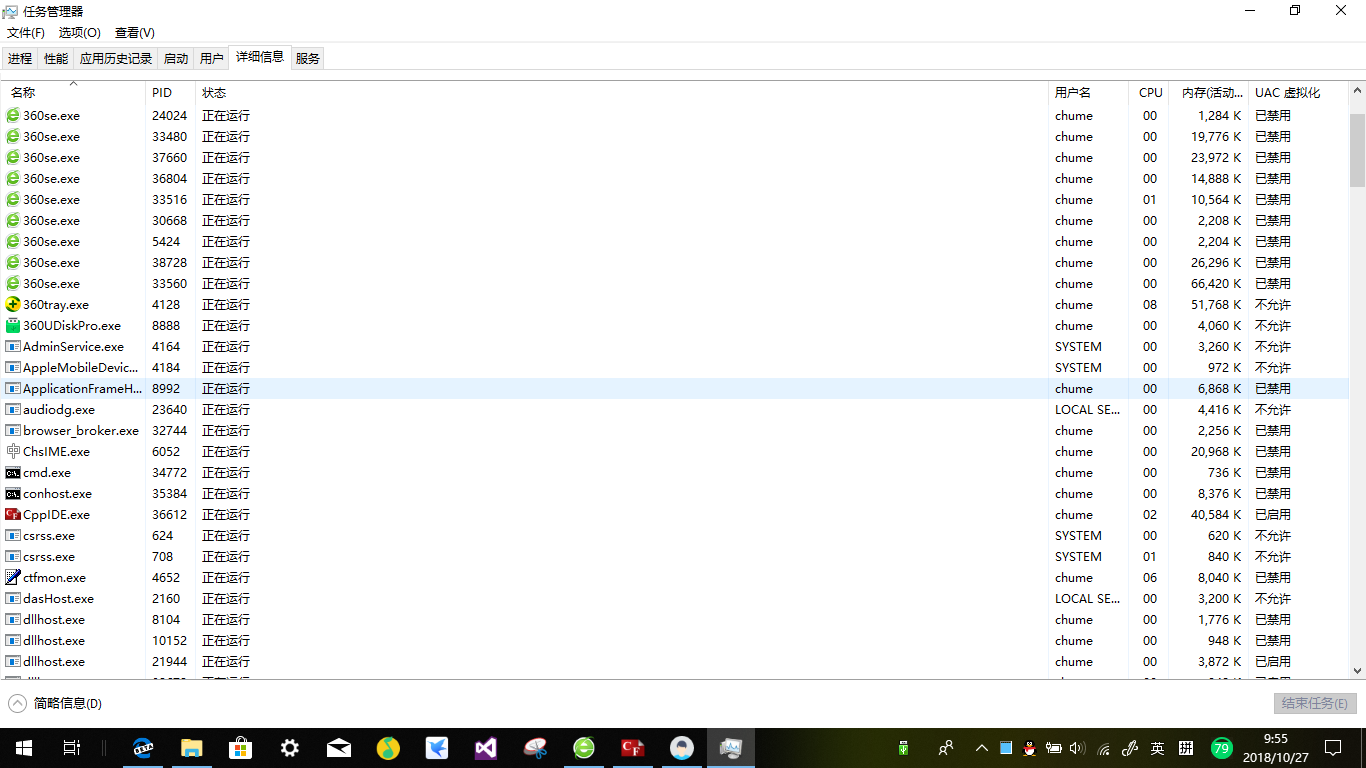The width and height of the screenshot is (1366, 768).
Task: Click the conhost.exe console icon
Action: coord(13,493)
